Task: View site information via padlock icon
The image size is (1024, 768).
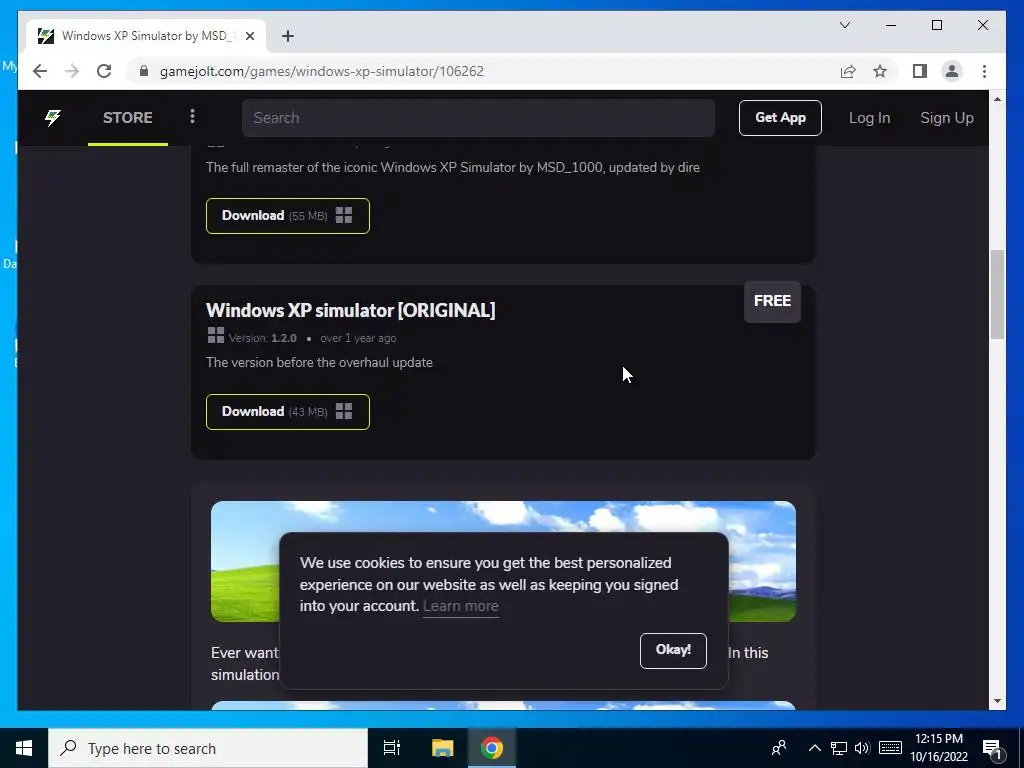Action: pyautogui.click(x=144, y=71)
